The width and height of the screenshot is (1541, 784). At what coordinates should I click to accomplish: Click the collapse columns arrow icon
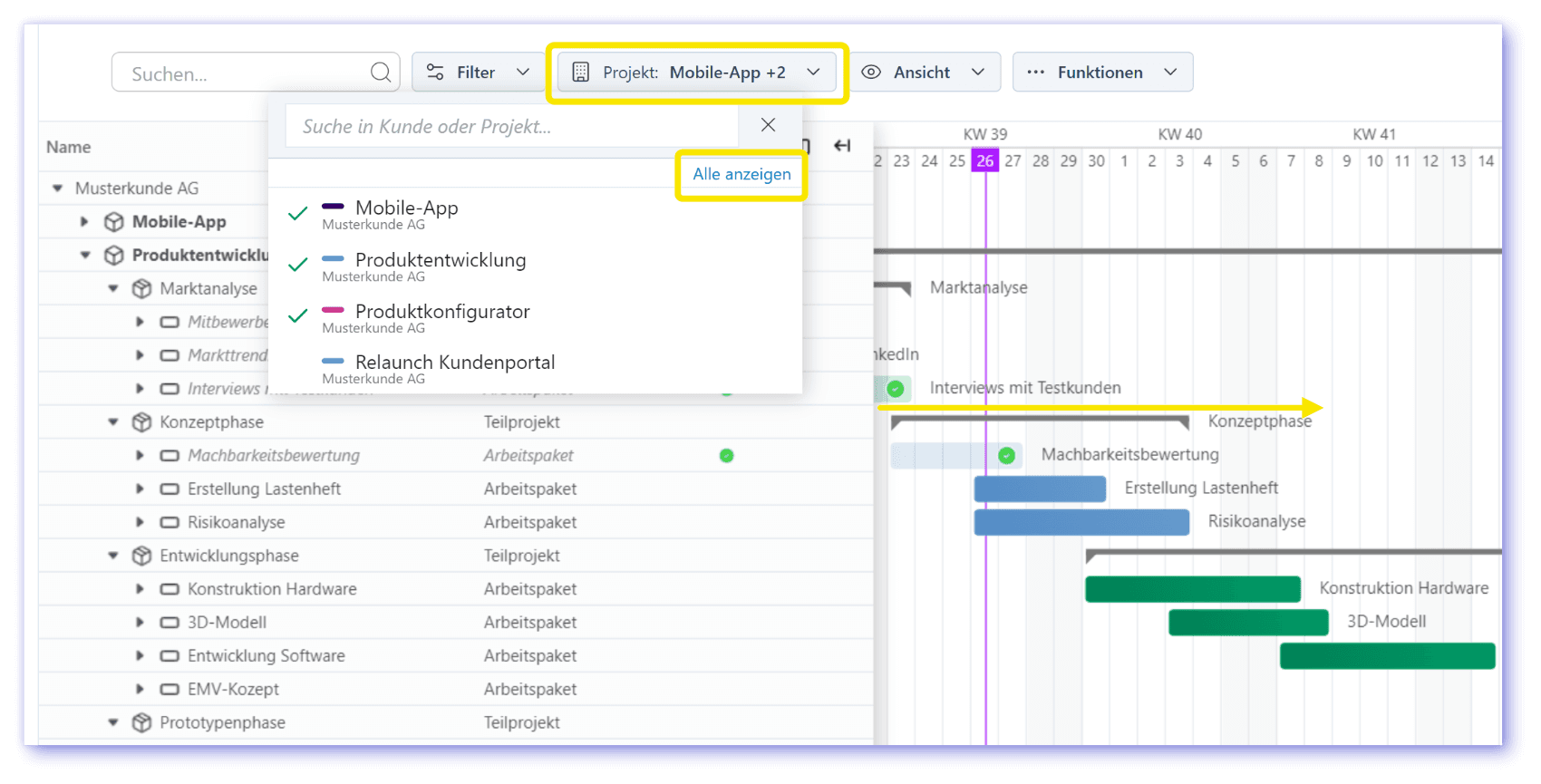coord(842,146)
